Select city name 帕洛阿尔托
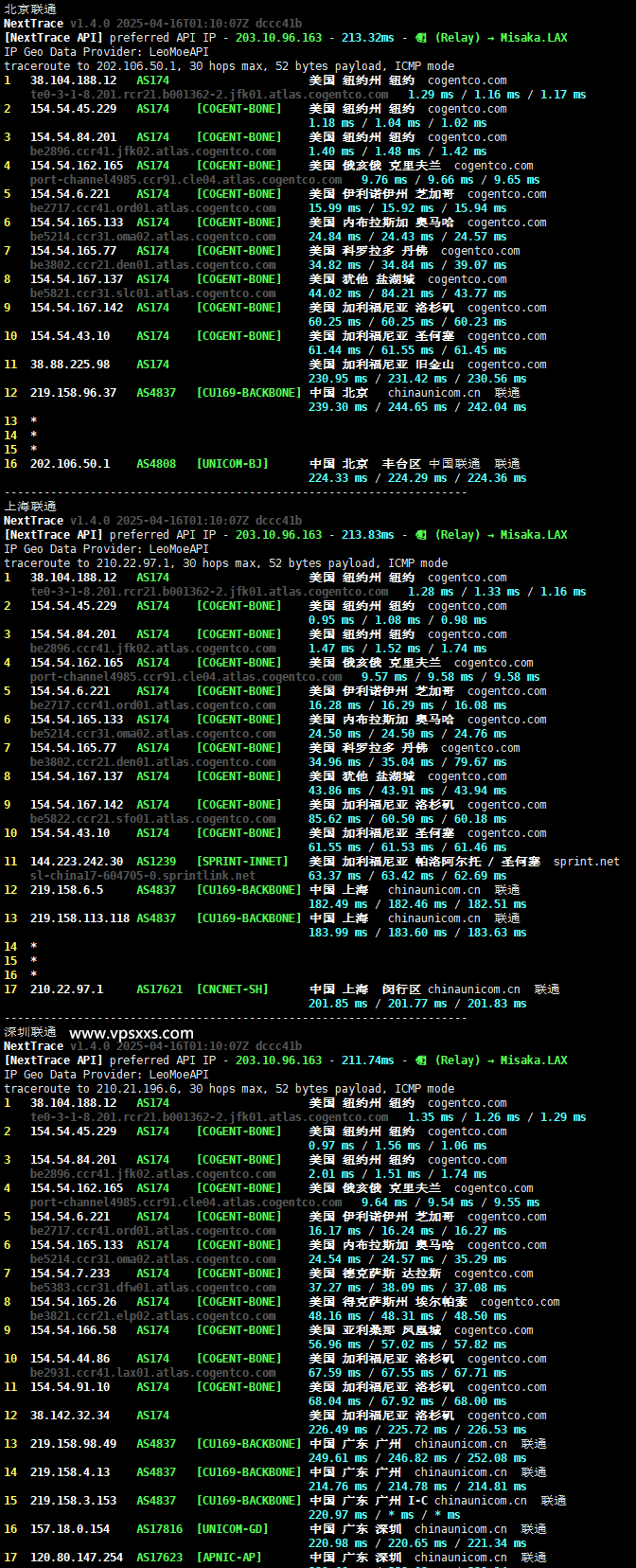This screenshot has width=636, height=1568. coord(448,862)
